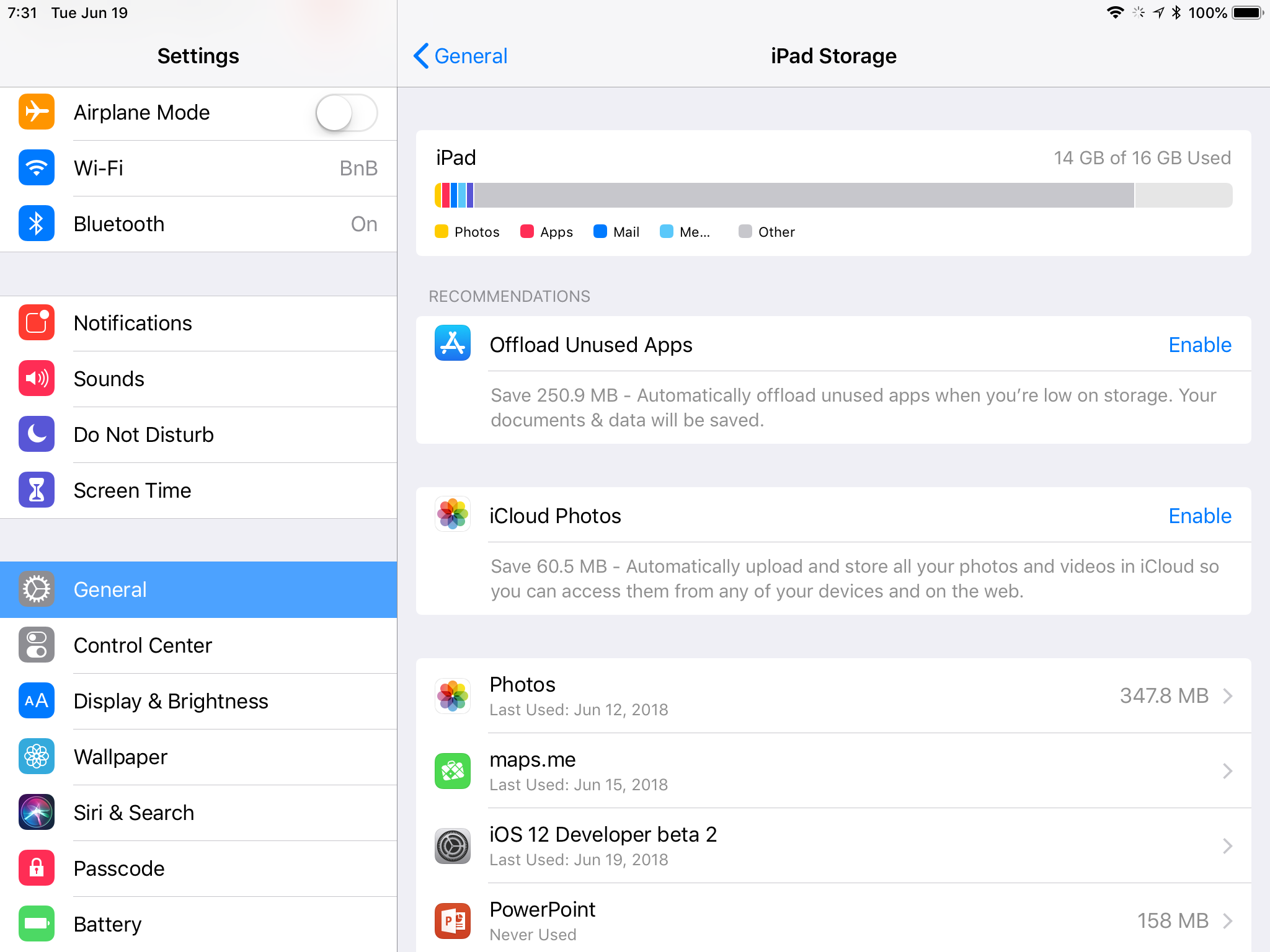The height and width of the screenshot is (952, 1270).
Task: Tap the iPad Storage page title
Action: point(833,56)
